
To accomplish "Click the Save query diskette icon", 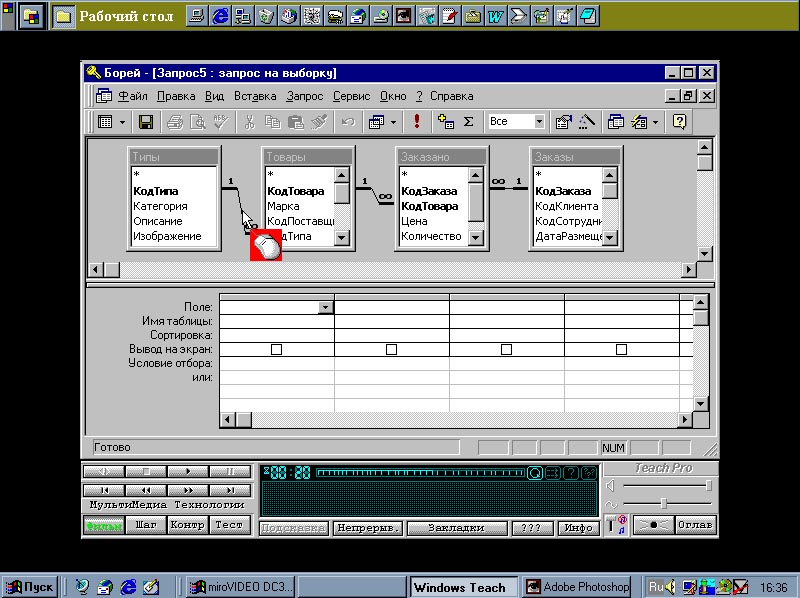I will click(x=146, y=122).
